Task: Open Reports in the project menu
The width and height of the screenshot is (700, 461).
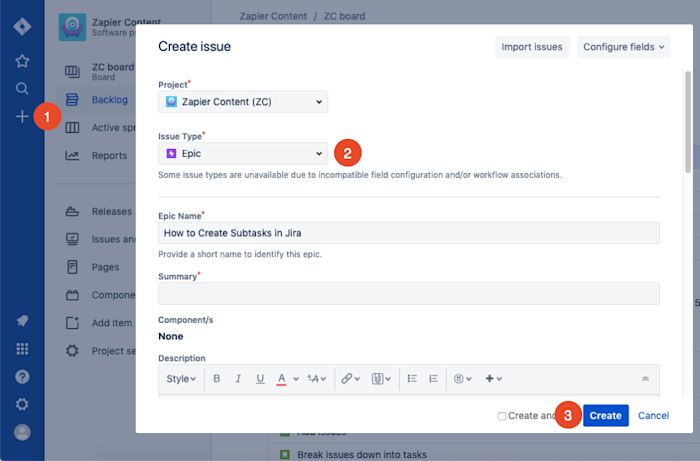Action: [109, 155]
